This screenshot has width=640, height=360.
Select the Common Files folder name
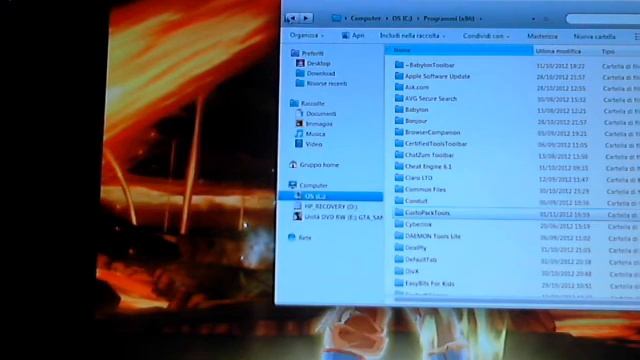pyautogui.click(x=425, y=189)
